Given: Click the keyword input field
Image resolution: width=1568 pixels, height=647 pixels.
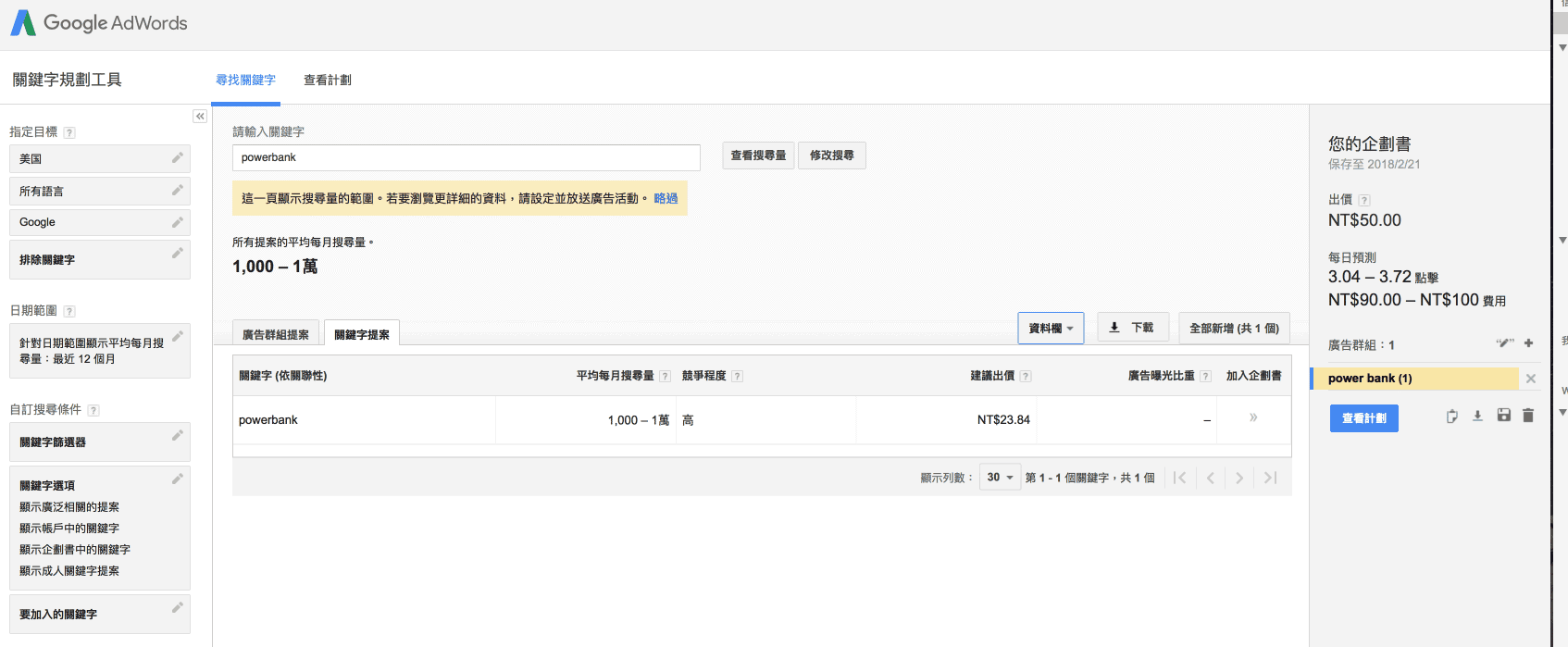Looking at the screenshot, I should click(x=466, y=157).
